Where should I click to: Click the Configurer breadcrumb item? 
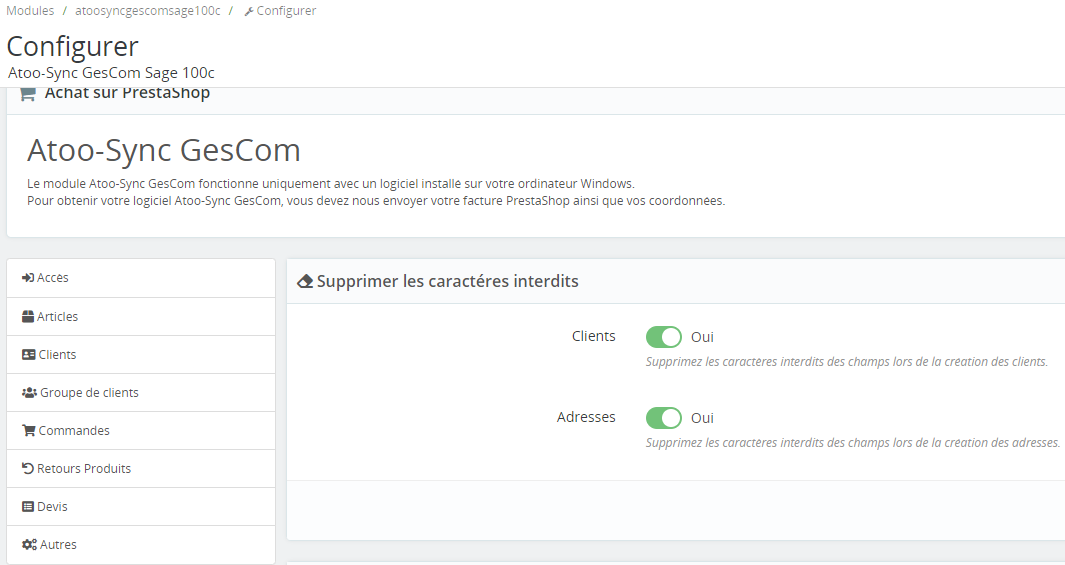click(x=280, y=11)
